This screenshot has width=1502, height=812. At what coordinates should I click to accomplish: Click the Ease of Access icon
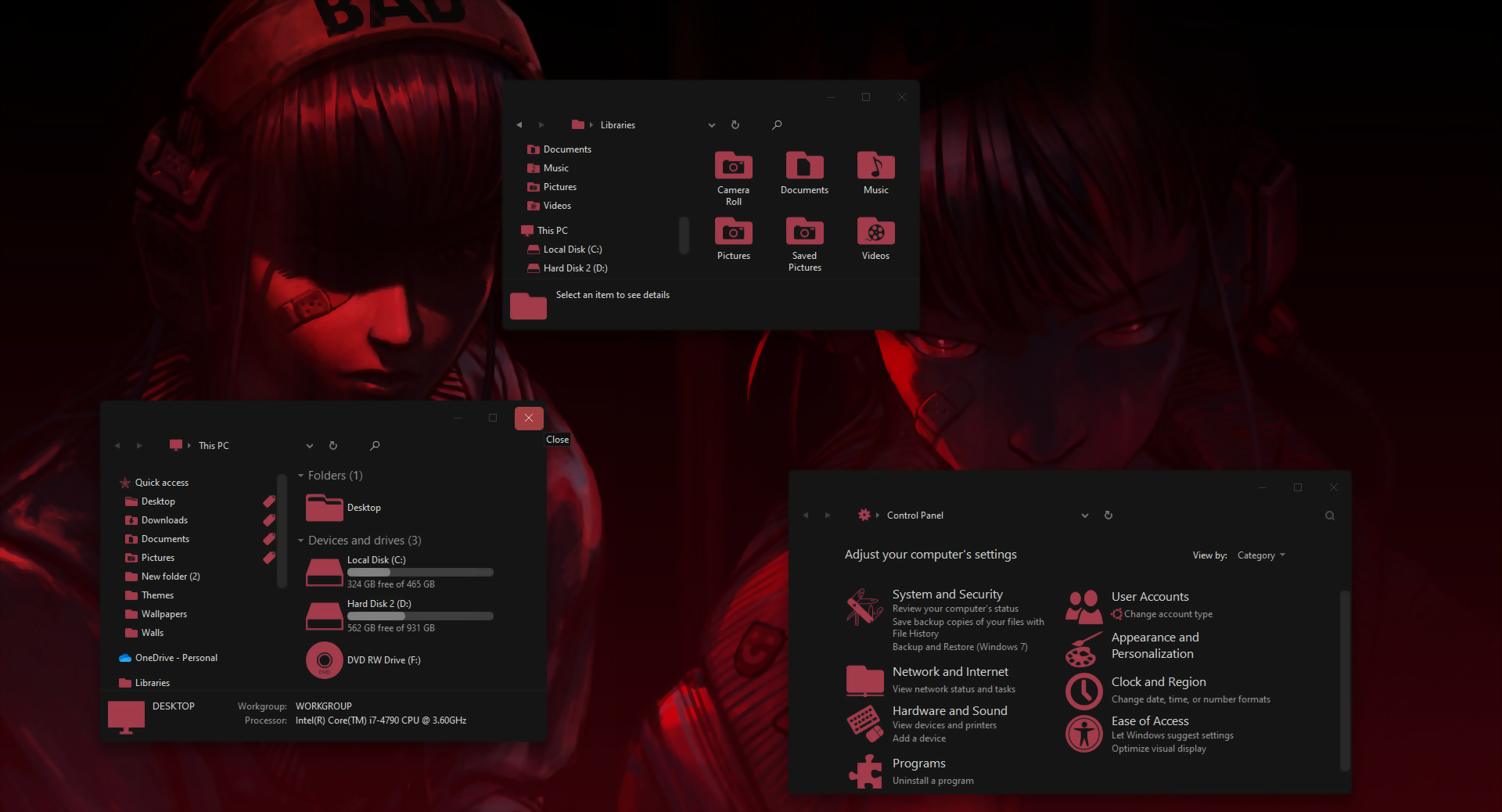pyautogui.click(x=1083, y=734)
